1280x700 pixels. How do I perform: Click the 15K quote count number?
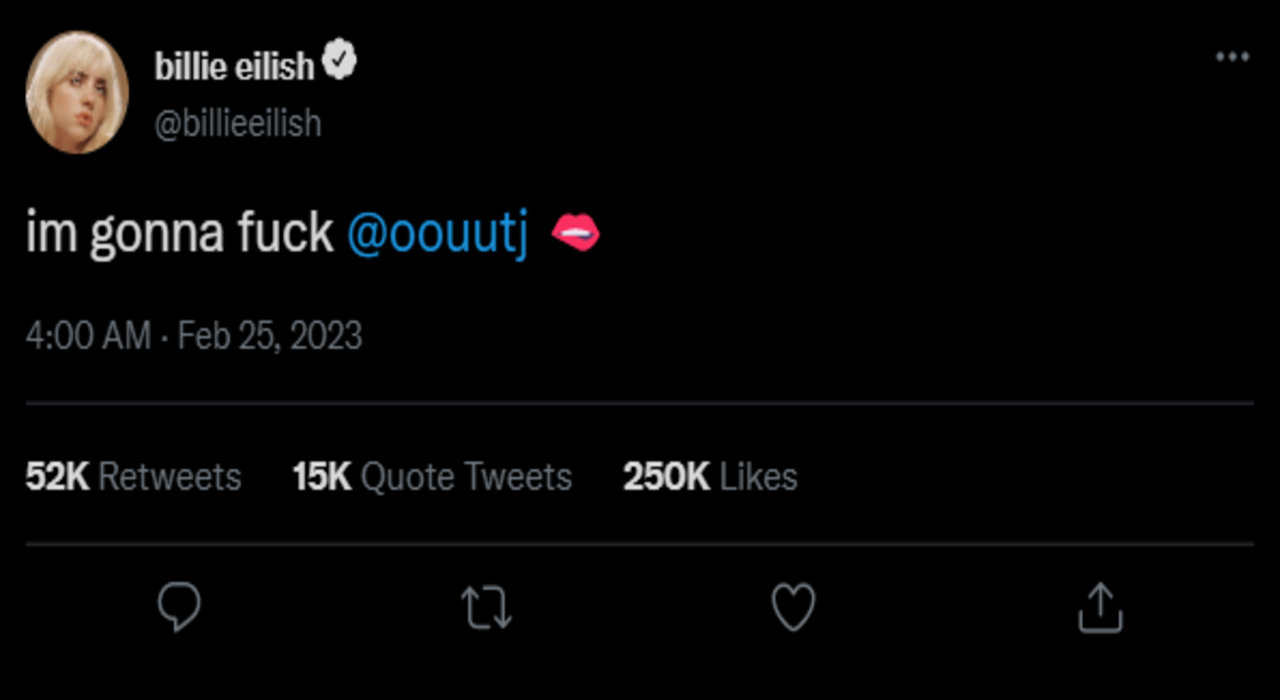coord(322,477)
